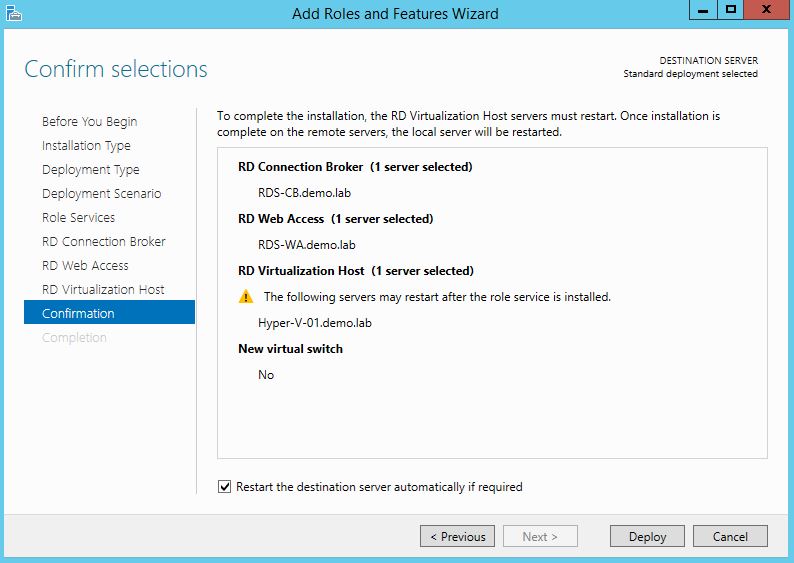Navigate to the RD Connection Broker step
794x563 pixels.
click(104, 241)
